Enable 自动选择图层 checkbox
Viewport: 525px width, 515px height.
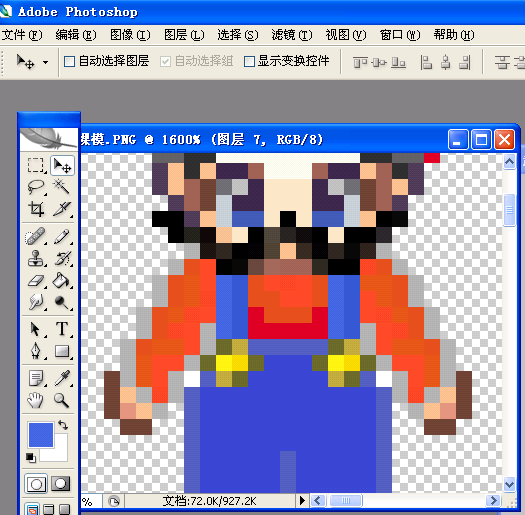[69, 61]
